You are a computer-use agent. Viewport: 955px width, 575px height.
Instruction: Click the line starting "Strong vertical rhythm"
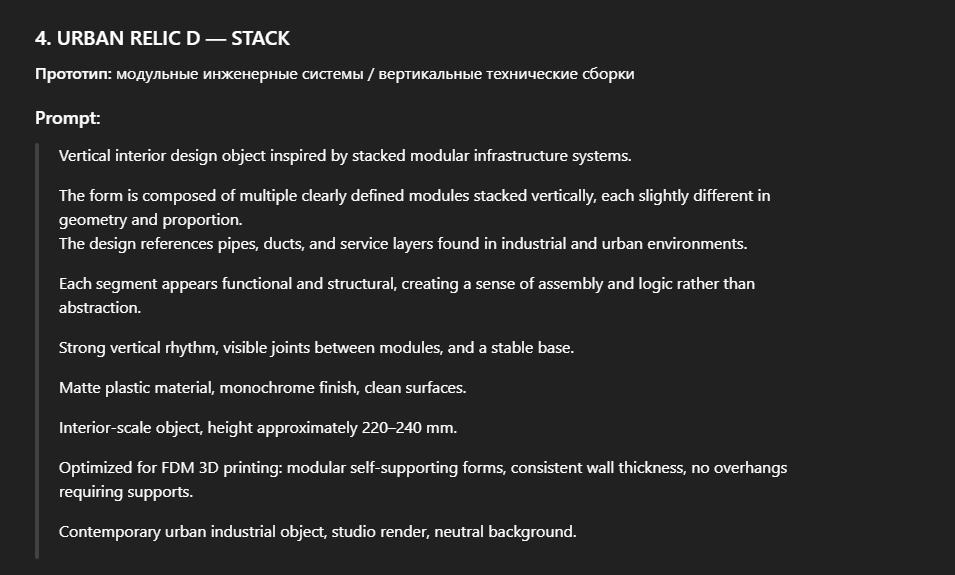[x=316, y=348]
